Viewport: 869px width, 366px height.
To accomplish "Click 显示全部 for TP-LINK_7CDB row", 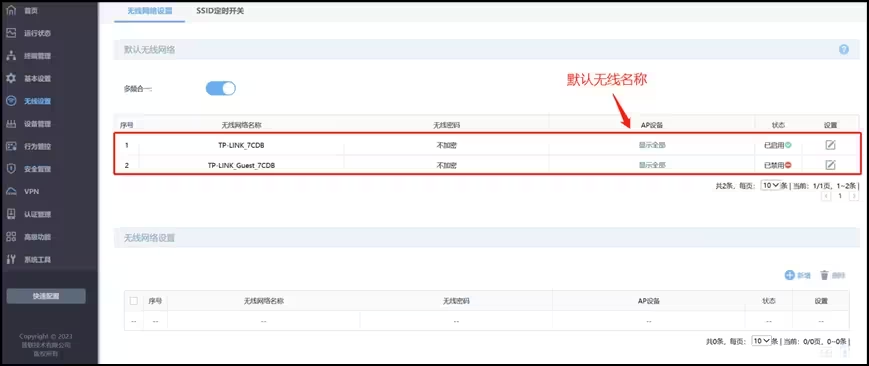I will point(652,145).
